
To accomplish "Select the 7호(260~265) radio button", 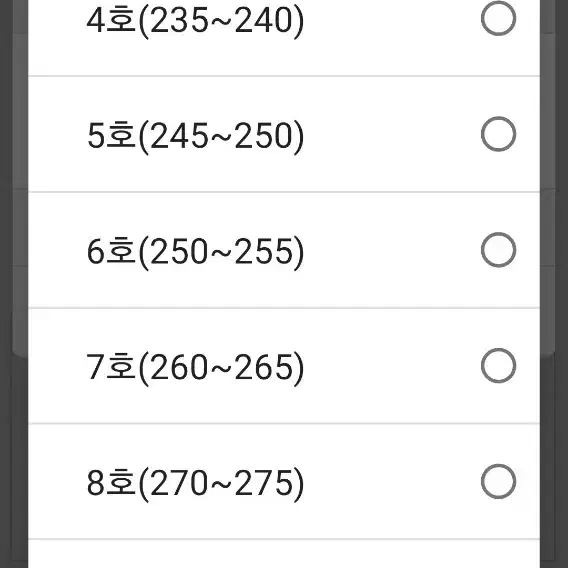I will coord(498,366).
